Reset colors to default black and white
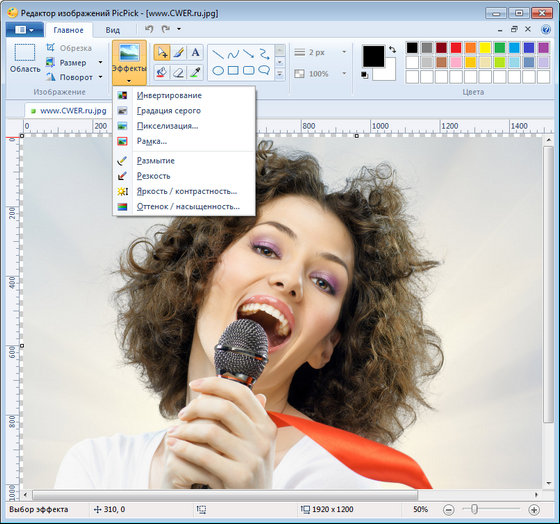 pos(364,75)
